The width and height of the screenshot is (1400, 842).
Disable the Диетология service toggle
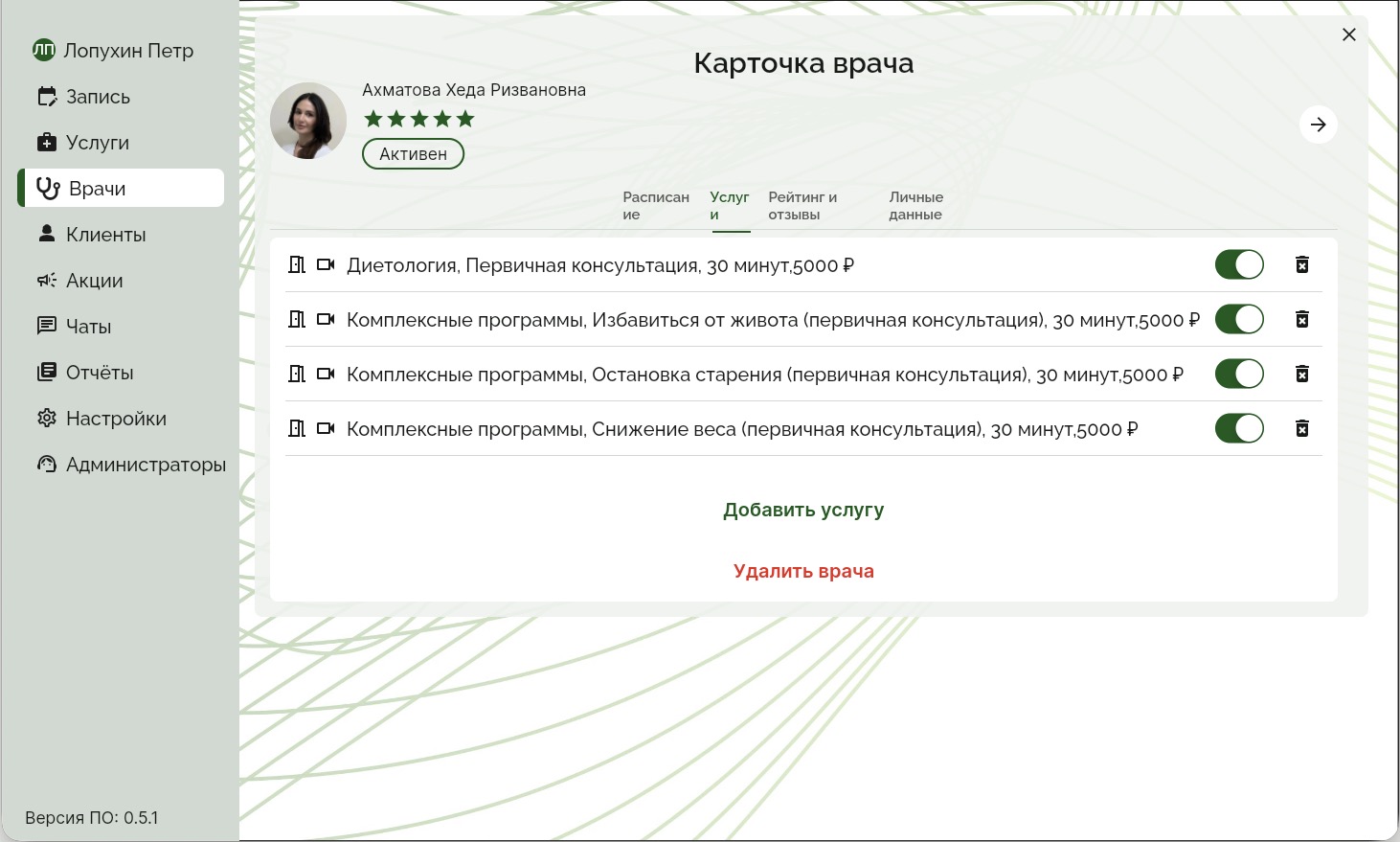[x=1239, y=264]
